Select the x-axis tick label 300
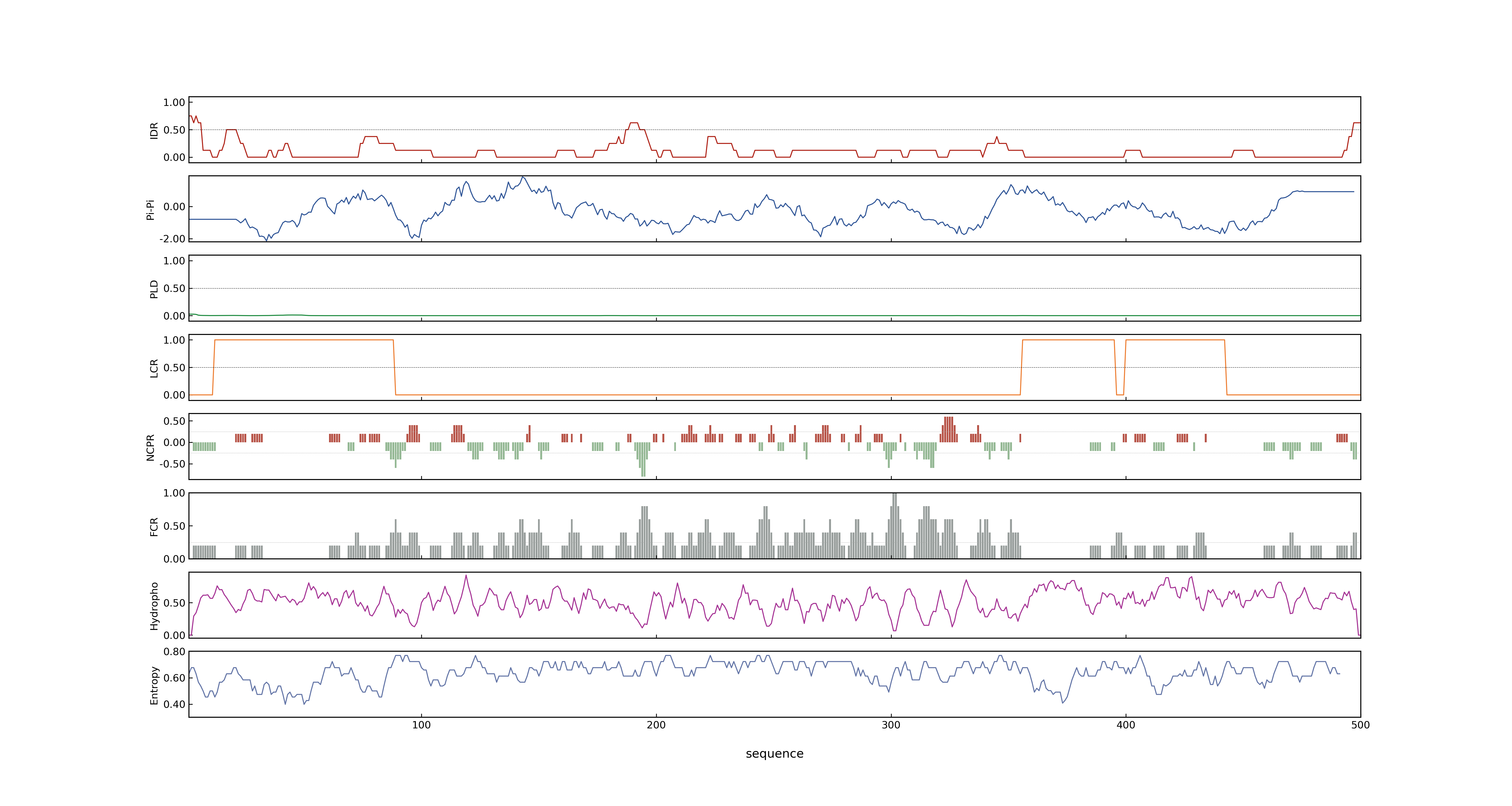This screenshot has height=806, width=1512. pos(891,725)
